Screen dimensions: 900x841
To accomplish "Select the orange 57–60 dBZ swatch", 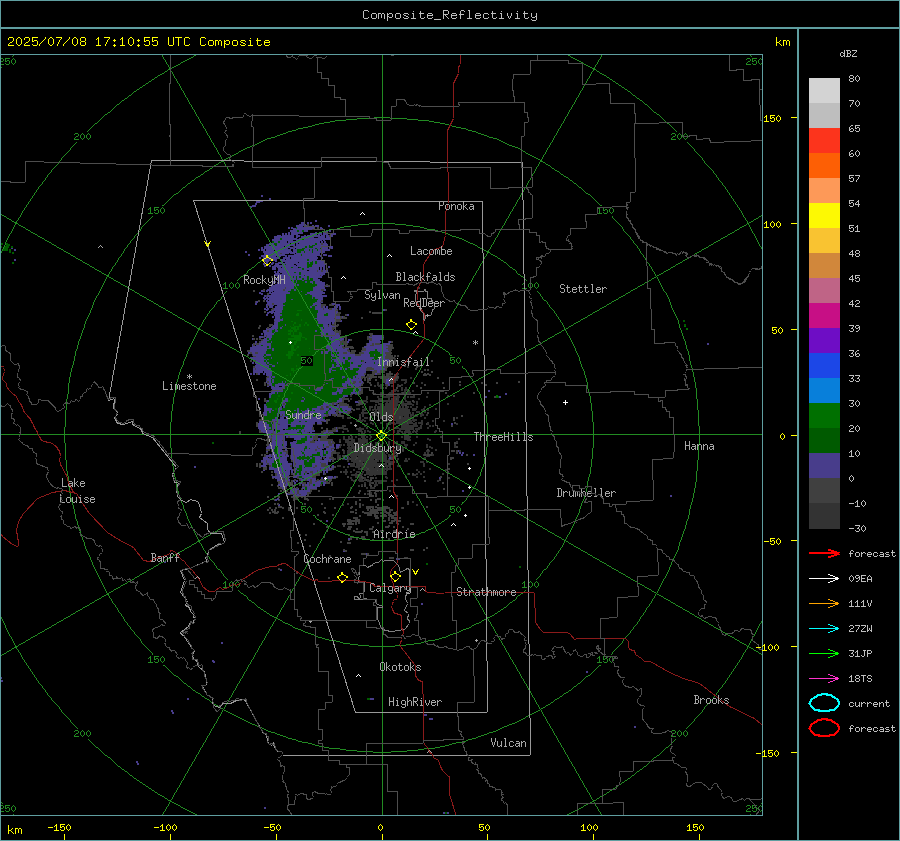I will [x=824, y=165].
